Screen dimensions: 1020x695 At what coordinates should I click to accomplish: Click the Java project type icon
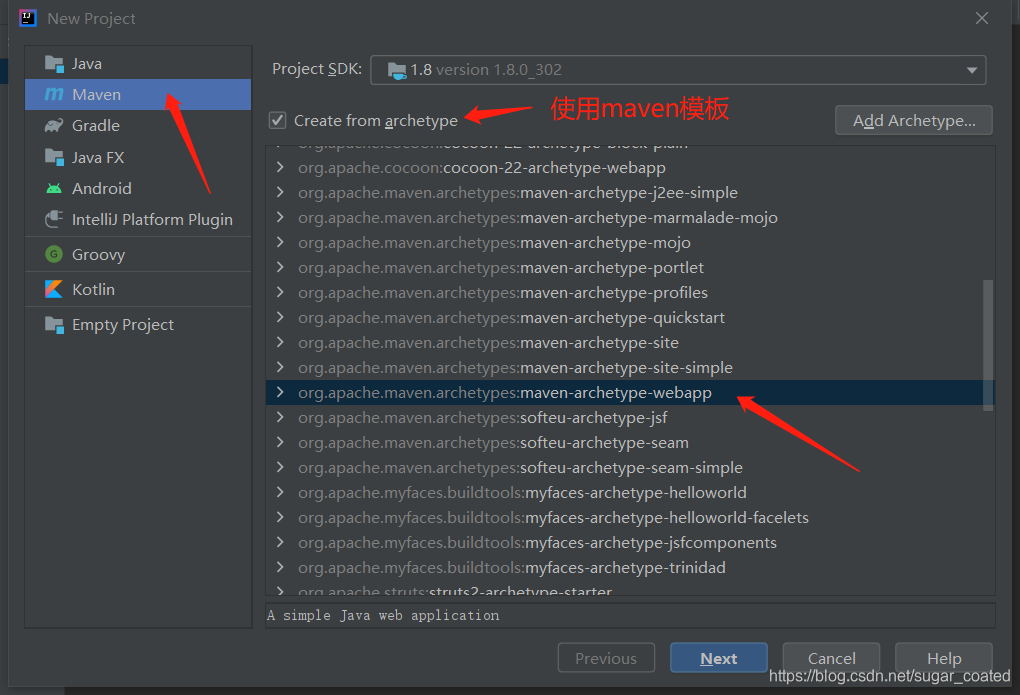tap(54, 64)
